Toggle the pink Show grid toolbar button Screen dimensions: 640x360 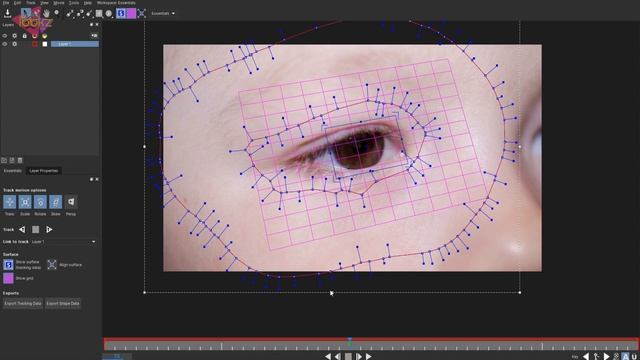(x=131, y=13)
